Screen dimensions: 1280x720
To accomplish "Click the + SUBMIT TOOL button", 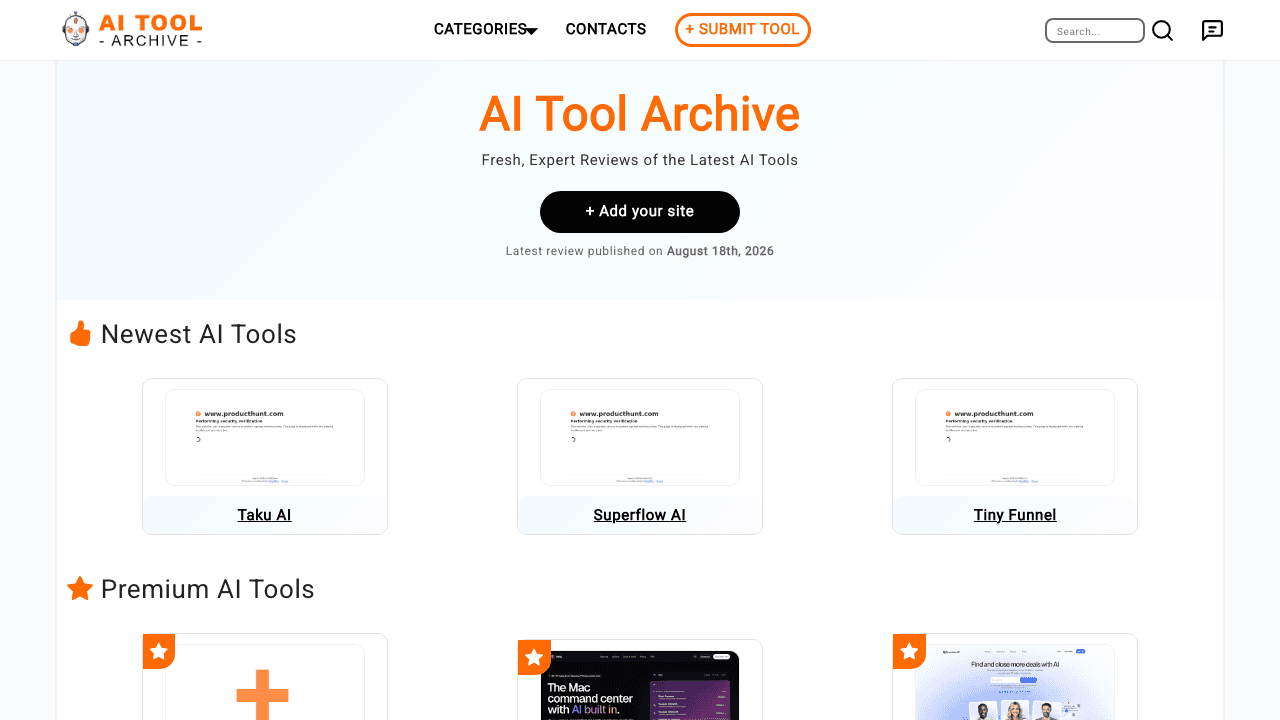I will coord(743,30).
